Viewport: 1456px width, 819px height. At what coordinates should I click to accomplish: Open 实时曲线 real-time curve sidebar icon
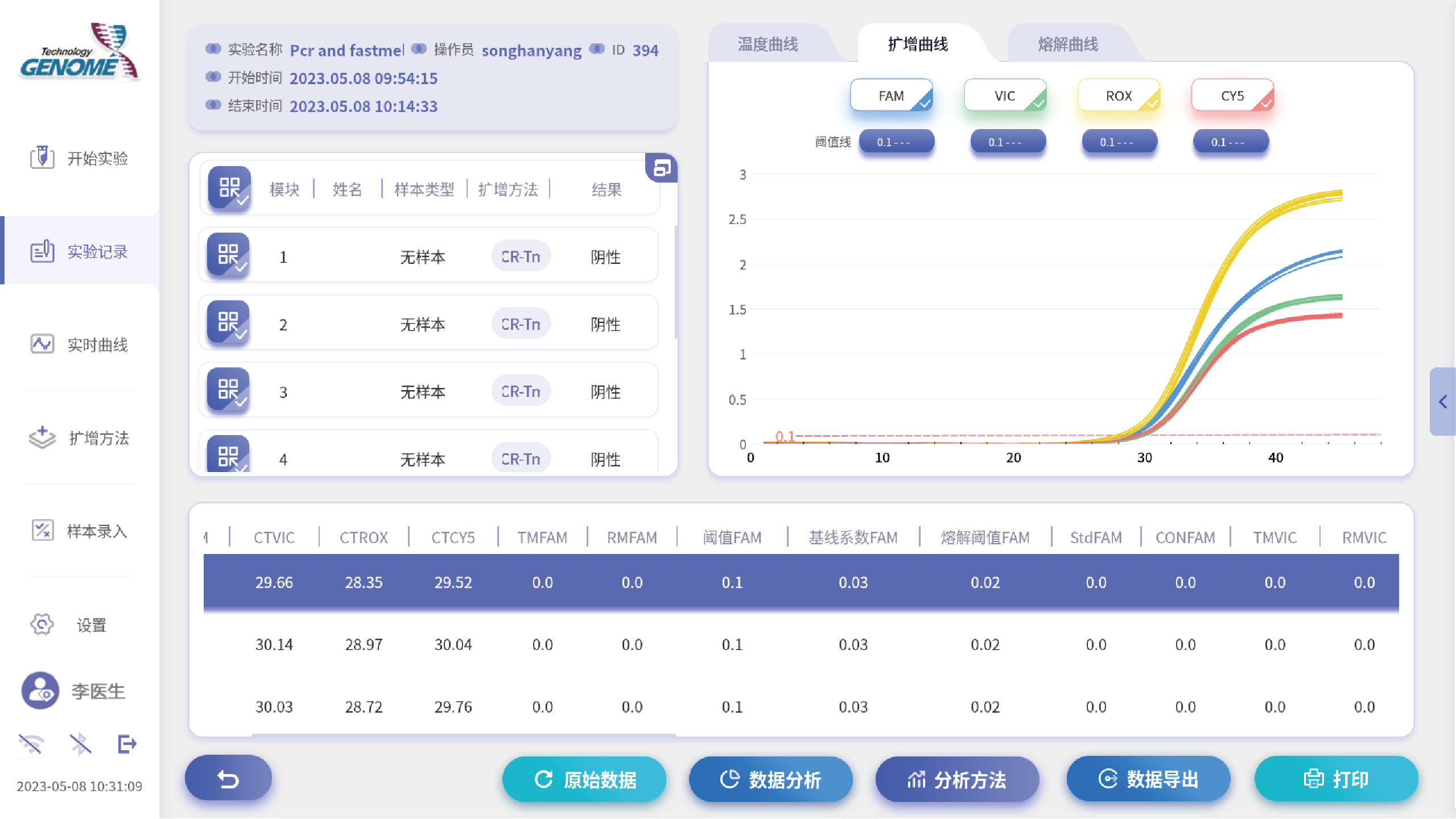[x=42, y=344]
